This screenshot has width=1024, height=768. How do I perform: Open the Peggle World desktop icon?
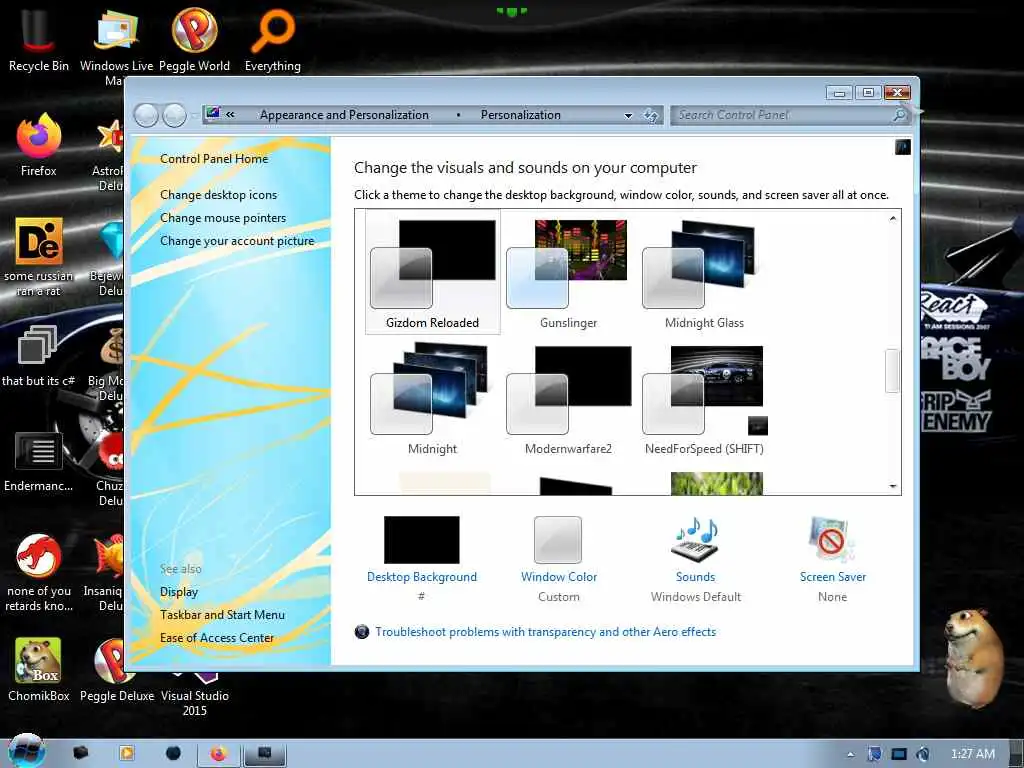[x=194, y=39]
